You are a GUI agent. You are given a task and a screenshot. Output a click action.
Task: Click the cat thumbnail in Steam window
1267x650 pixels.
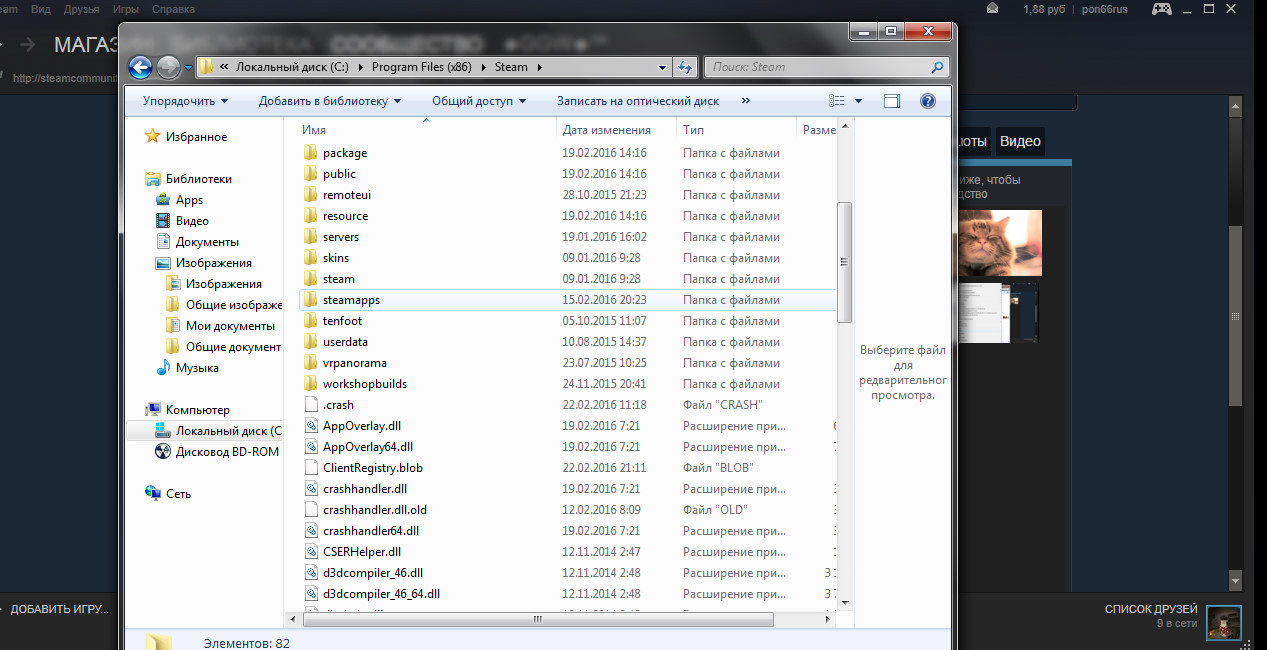[x=999, y=243]
